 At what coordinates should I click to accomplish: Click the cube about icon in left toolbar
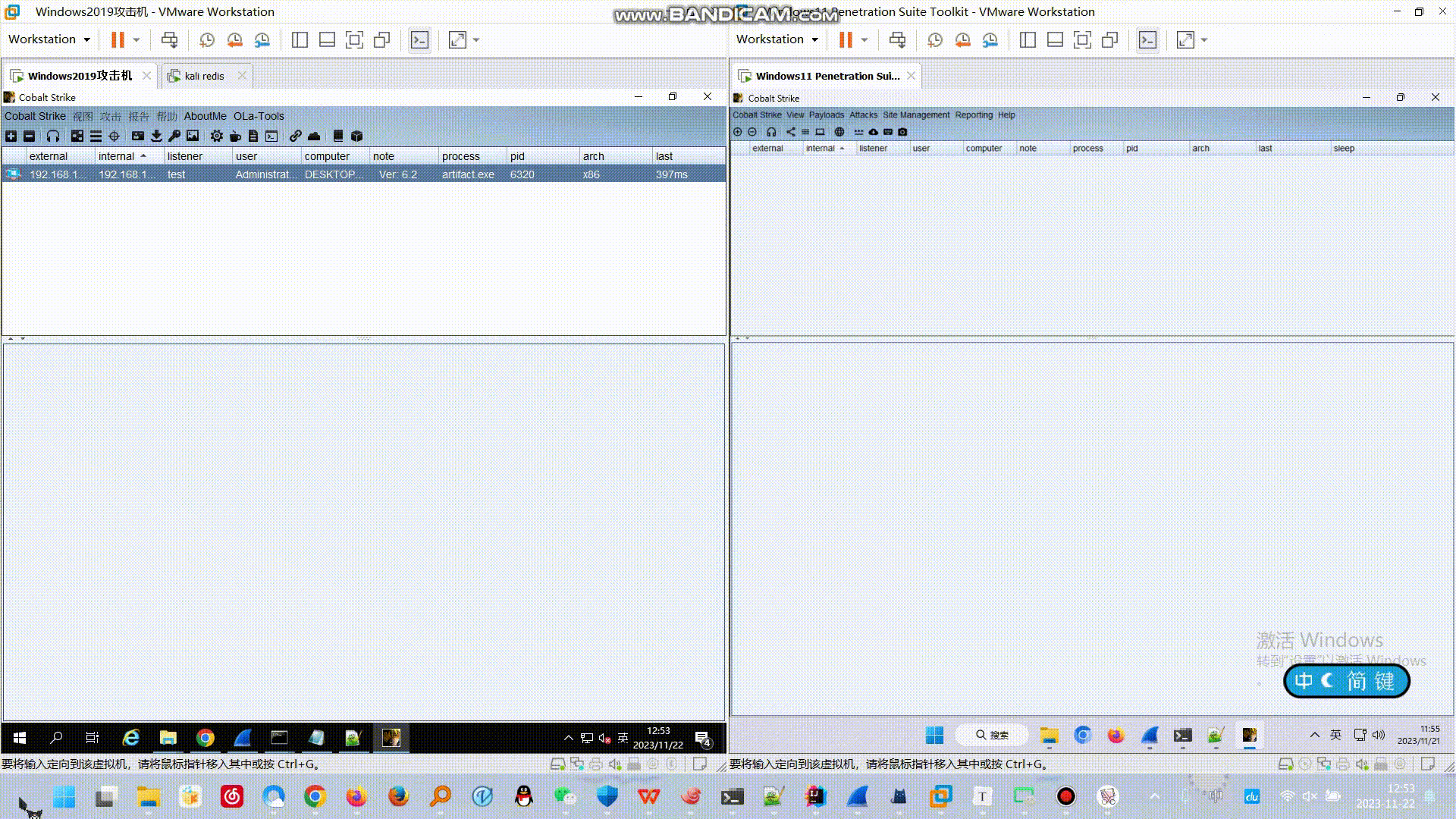click(357, 136)
